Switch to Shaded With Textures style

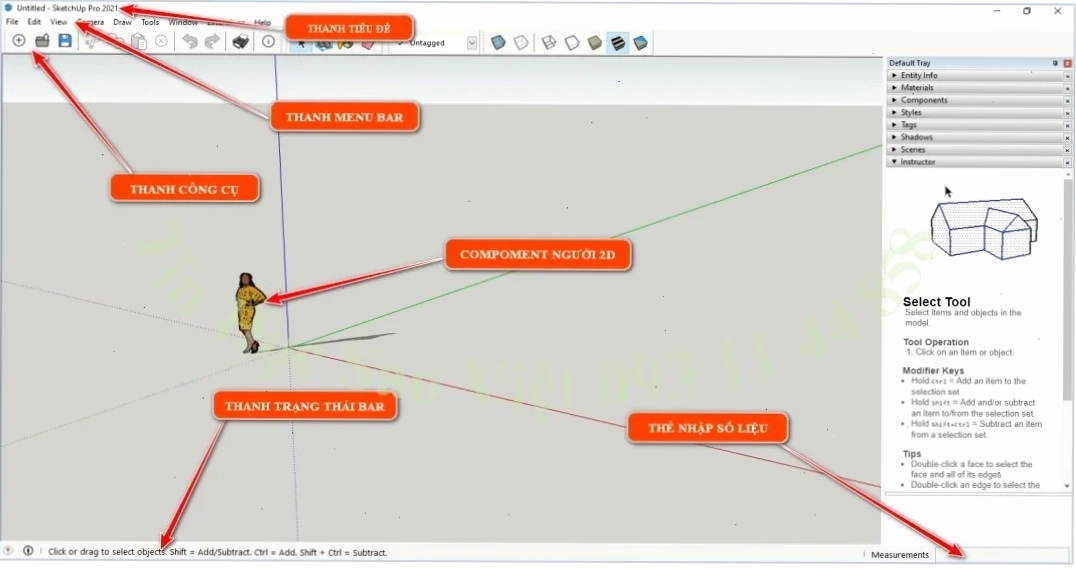click(618, 43)
